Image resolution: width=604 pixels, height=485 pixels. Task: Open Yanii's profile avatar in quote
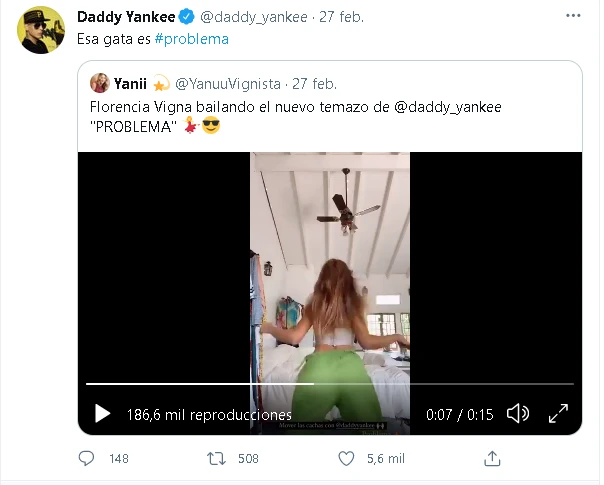(x=100, y=83)
